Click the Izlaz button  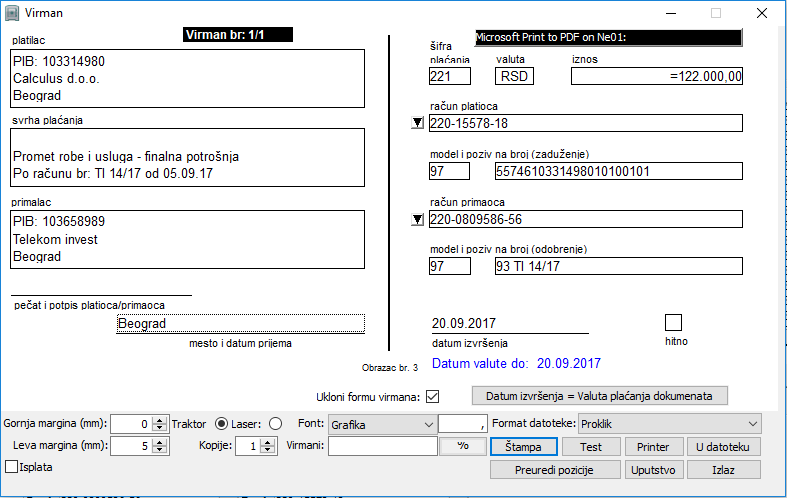click(723, 470)
